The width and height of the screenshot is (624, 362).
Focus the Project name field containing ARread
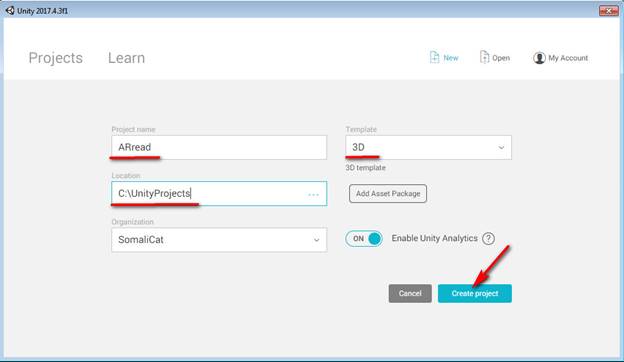pyautogui.click(x=219, y=148)
